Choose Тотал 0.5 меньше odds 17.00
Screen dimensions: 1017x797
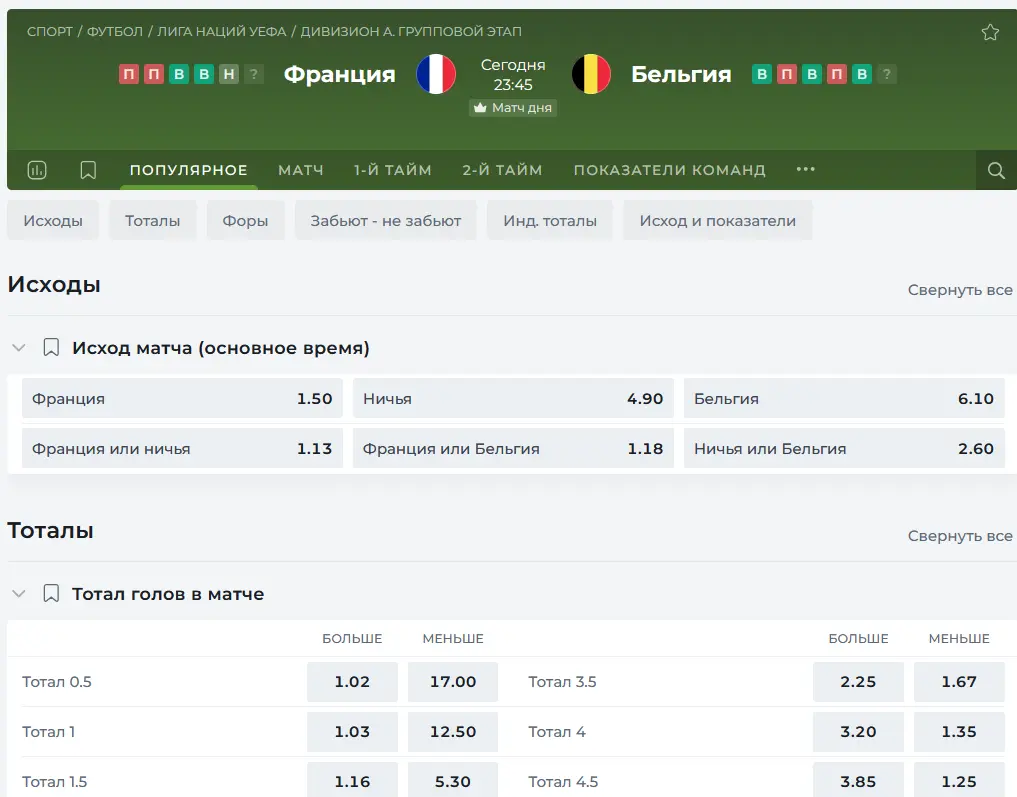[x=453, y=682]
